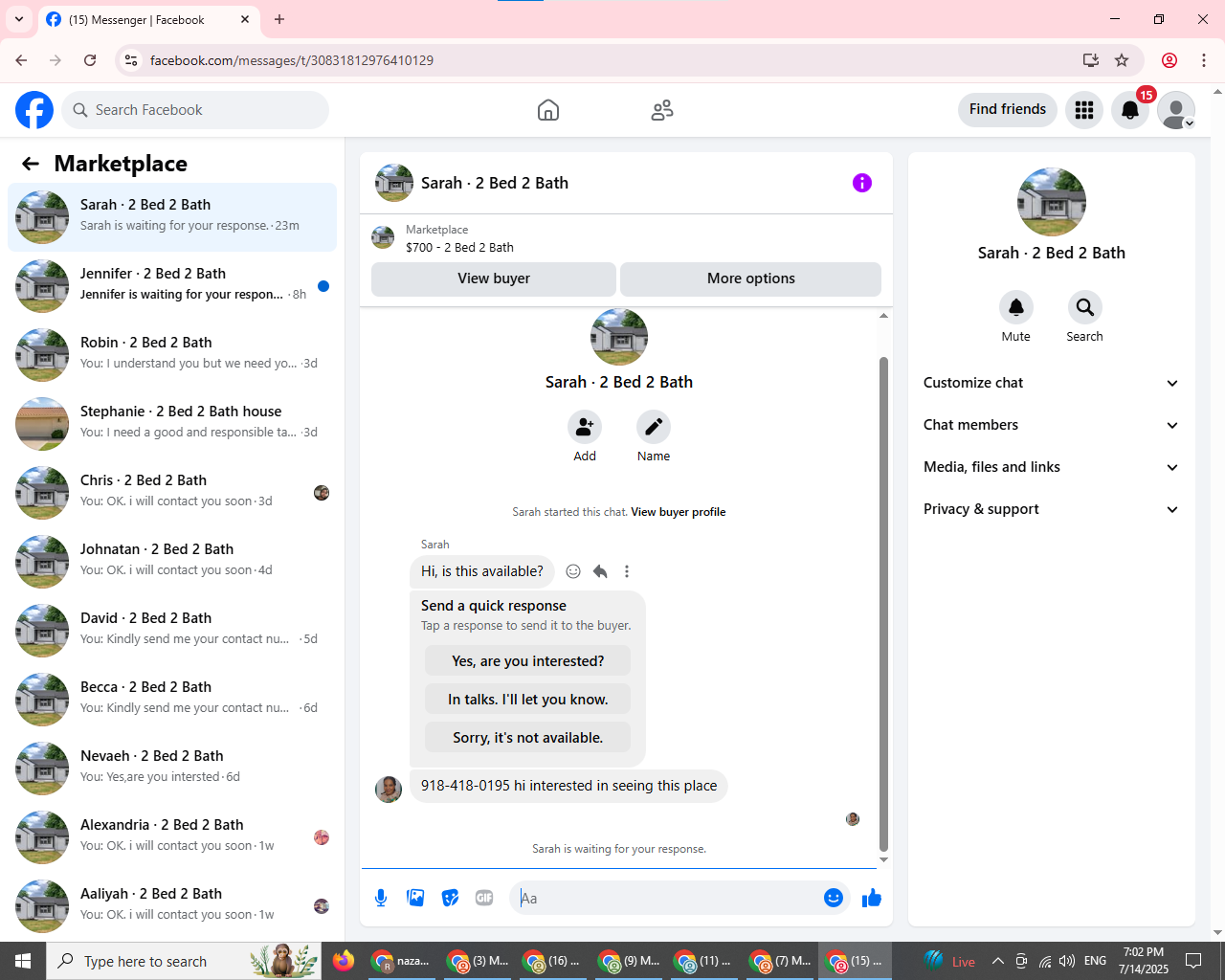Focus the Search Facebook field

pos(195,110)
